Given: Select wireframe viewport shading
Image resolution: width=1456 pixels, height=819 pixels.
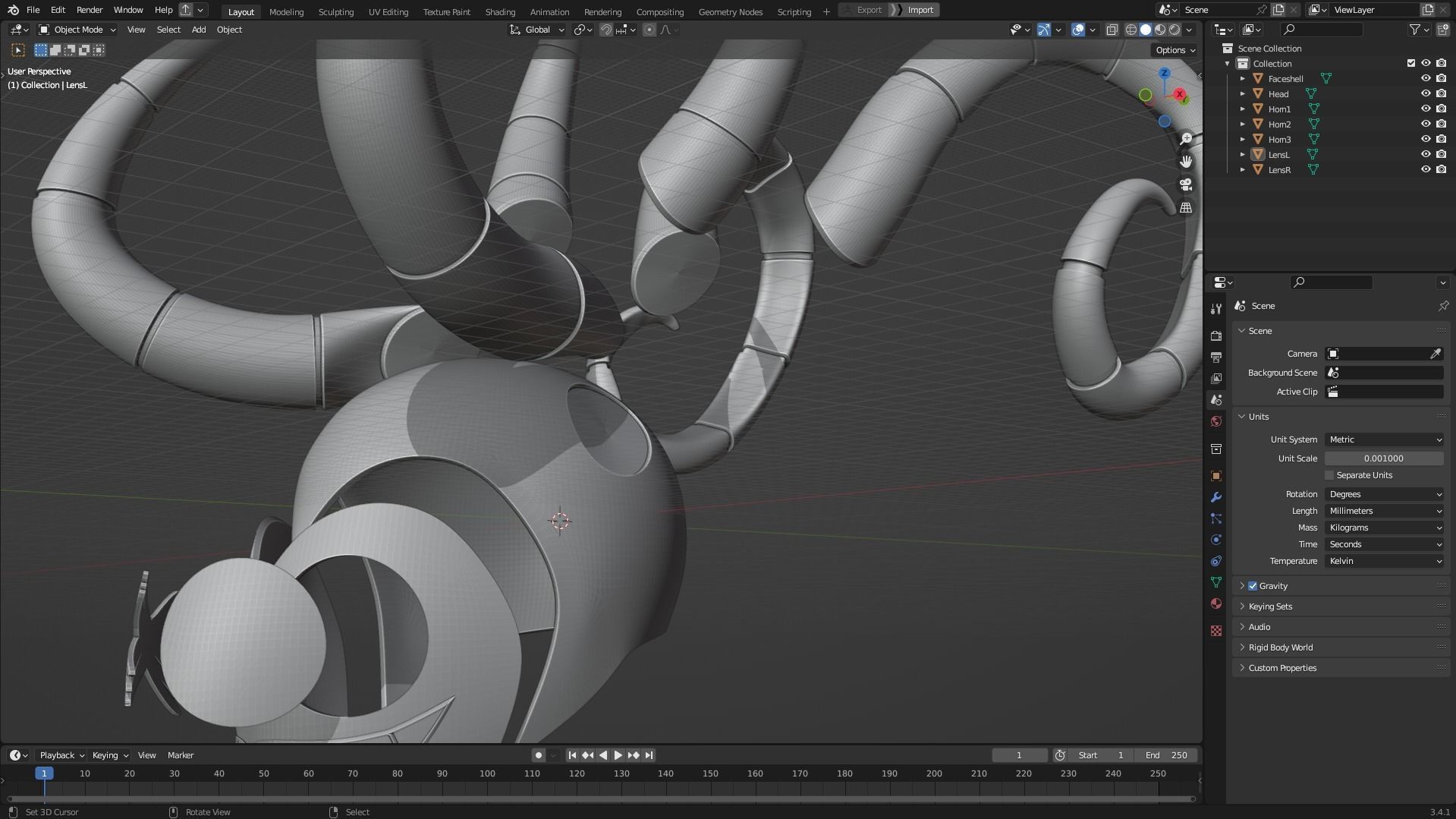Looking at the screenshot, I should [x=1131, y=30].
